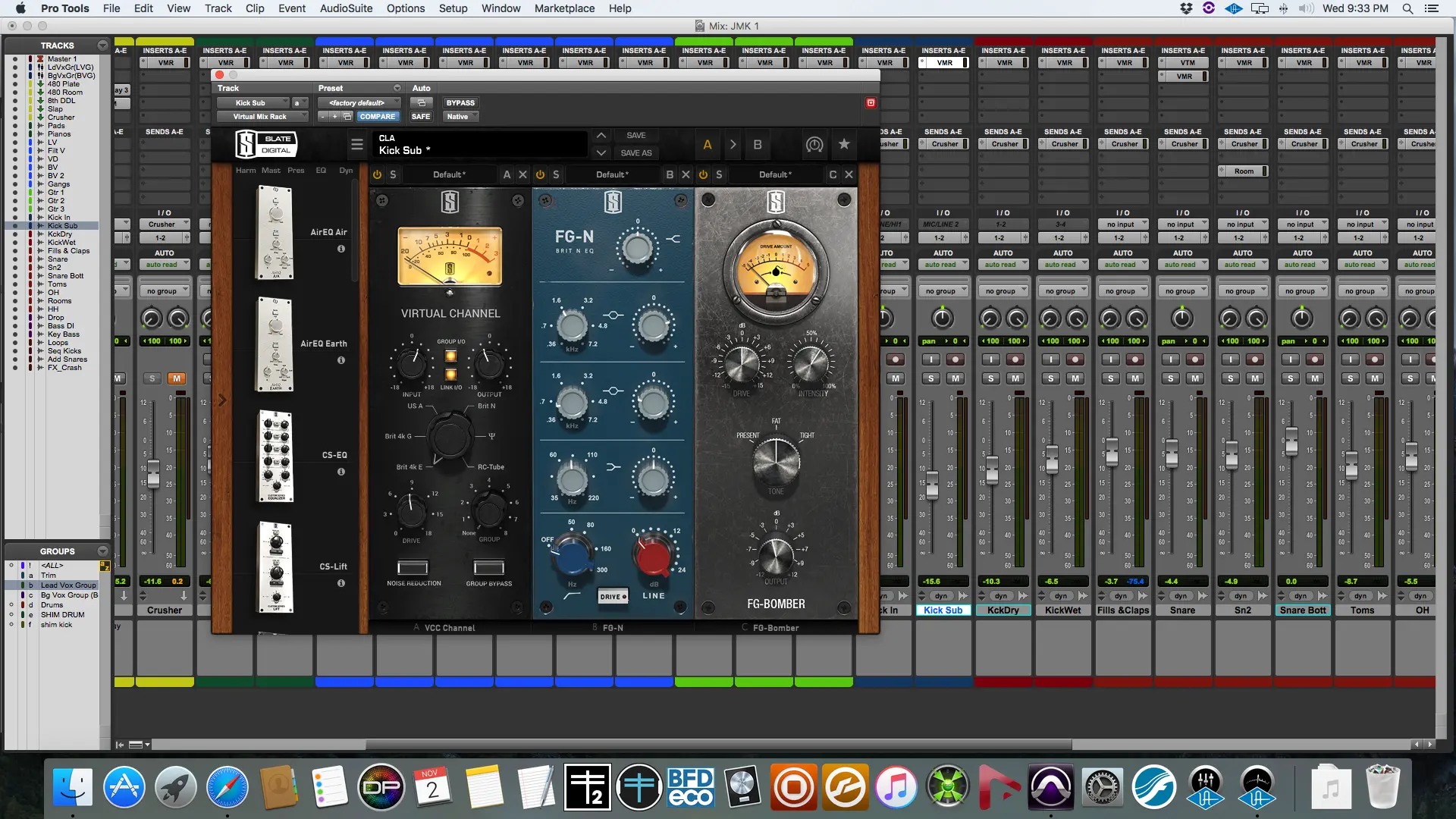Toggle power on VCC Channel module slot A
This screenshot has height=819, width=1456.
pos(377,174)
